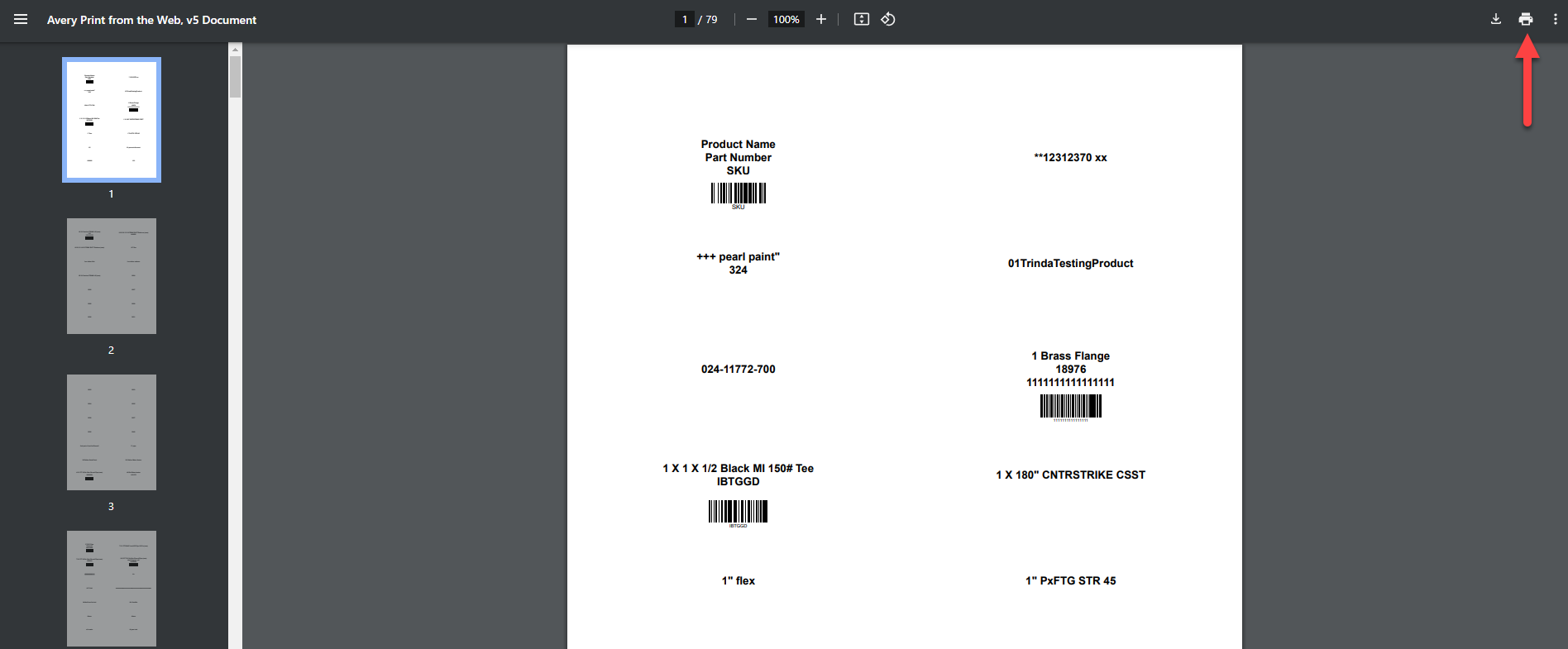Click the '**12312370 xx' label
This screenshot has height=649, width=1568.
[1070, 157]
